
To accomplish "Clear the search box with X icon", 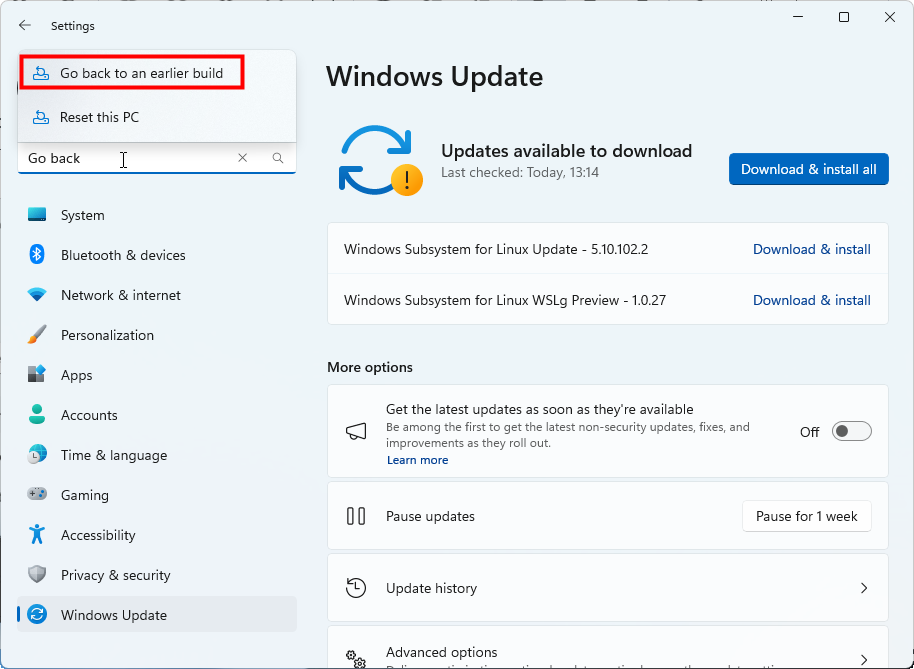I will tap(242, 158).
